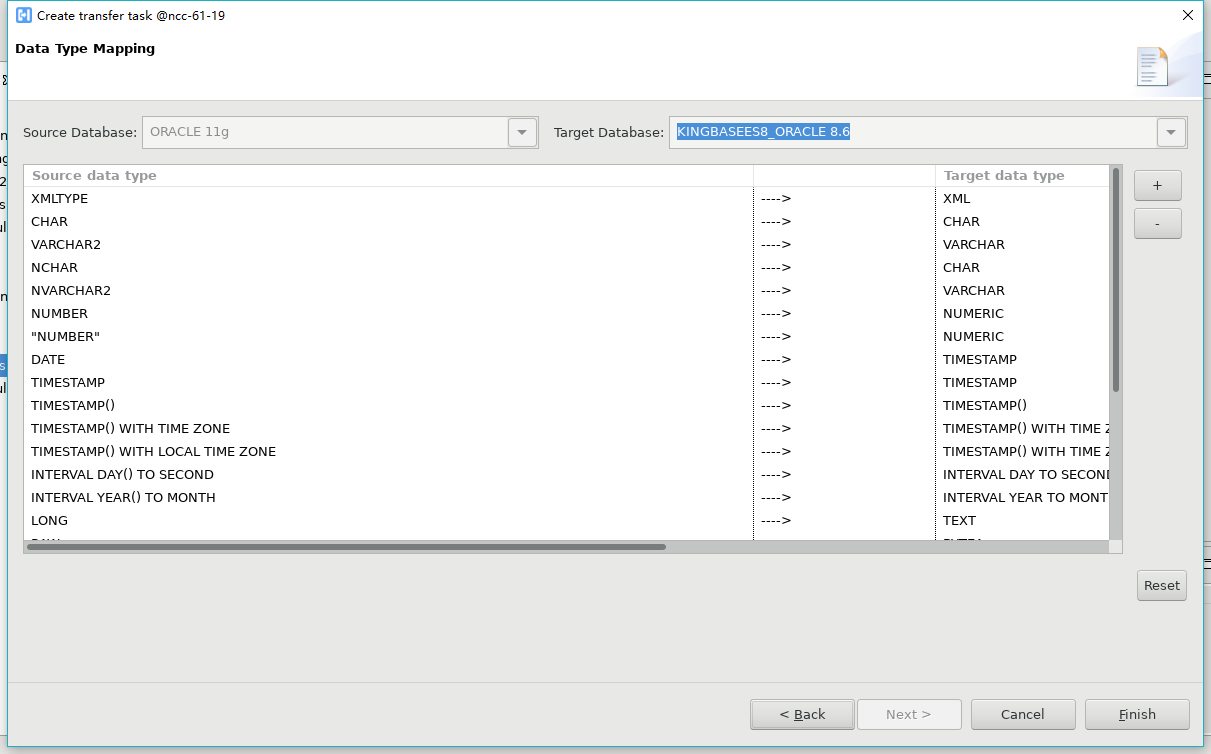Open the Source Database dropdown arrow
Screen dimensions: 1211x754
point(522,132)
